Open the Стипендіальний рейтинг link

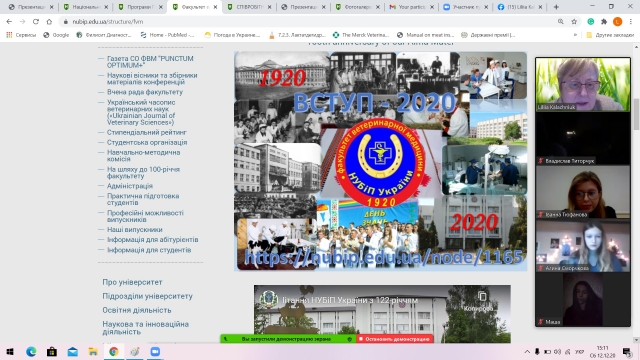tap(147, 132)
